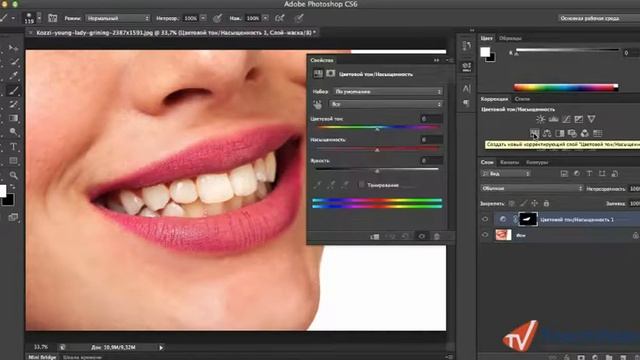Toggle lock position in Layers panel

click(535, 203)
